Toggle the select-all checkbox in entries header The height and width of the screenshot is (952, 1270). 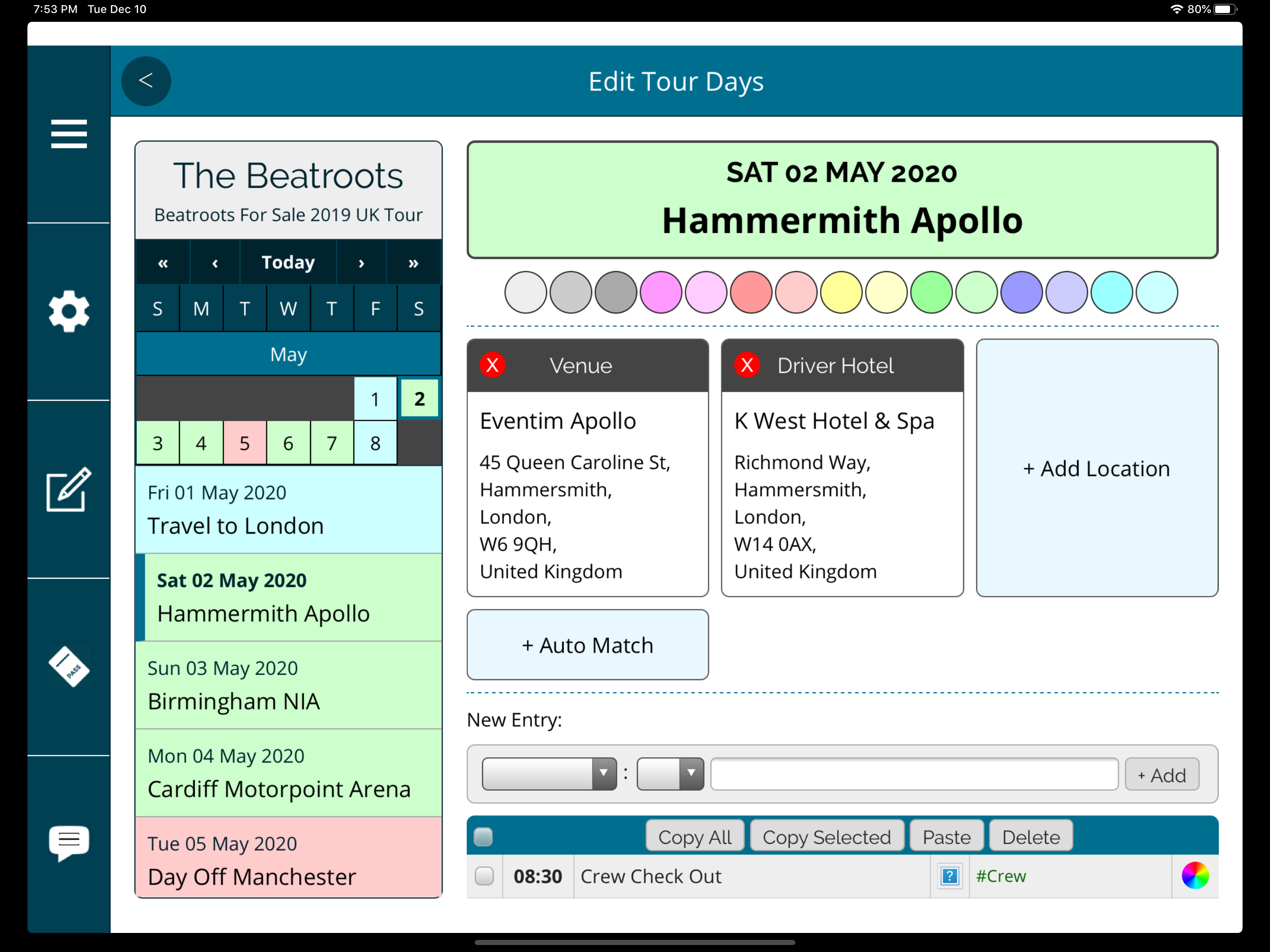point(483,837)
